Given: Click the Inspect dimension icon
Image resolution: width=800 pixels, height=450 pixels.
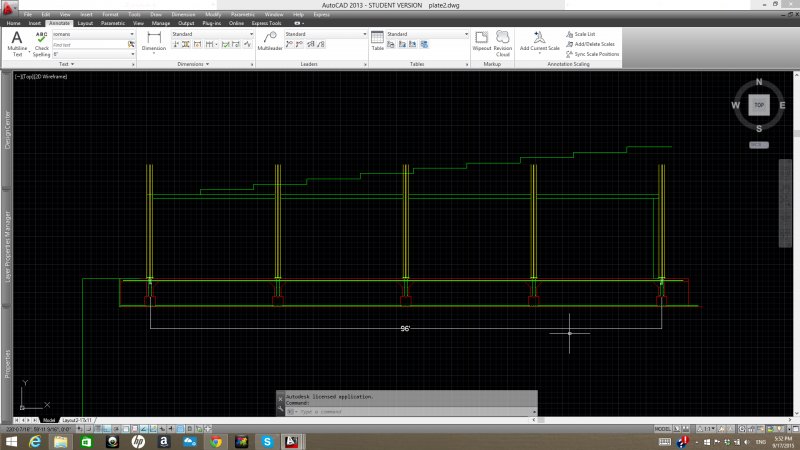Looking at the screenshot, I should [226, 44].
